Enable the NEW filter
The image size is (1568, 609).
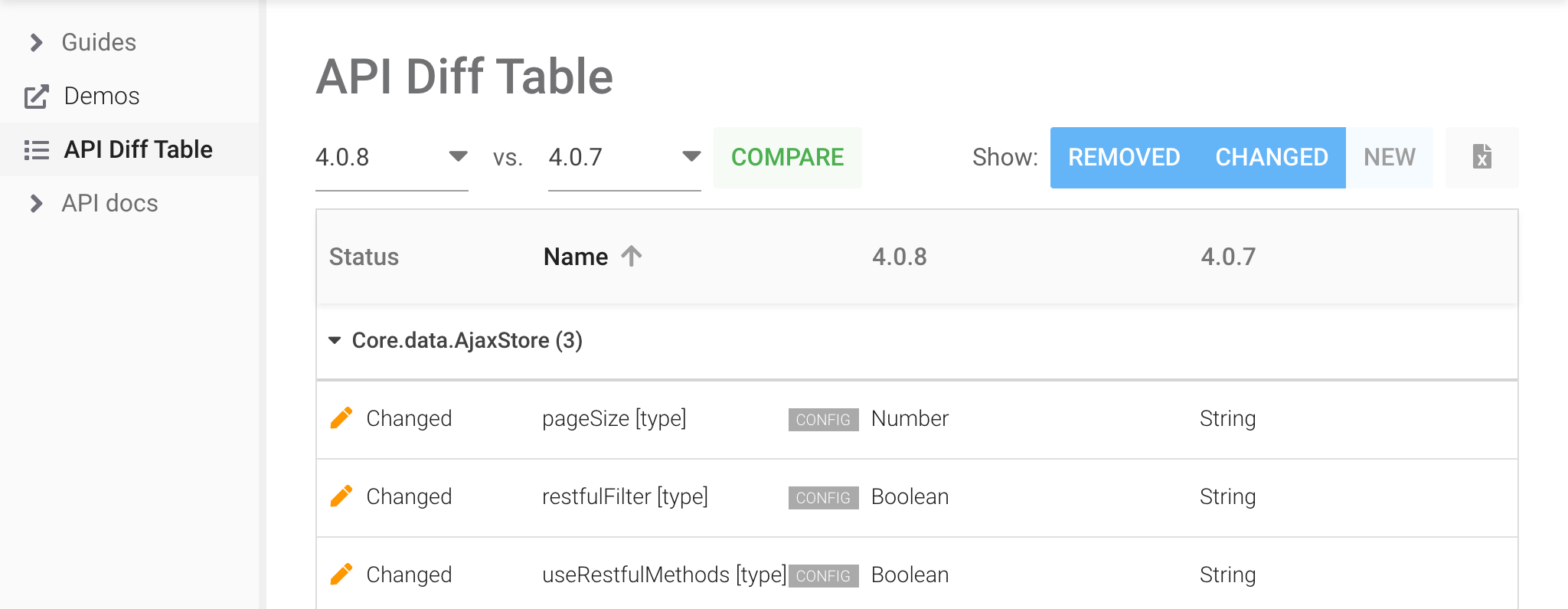(1389, 157)
